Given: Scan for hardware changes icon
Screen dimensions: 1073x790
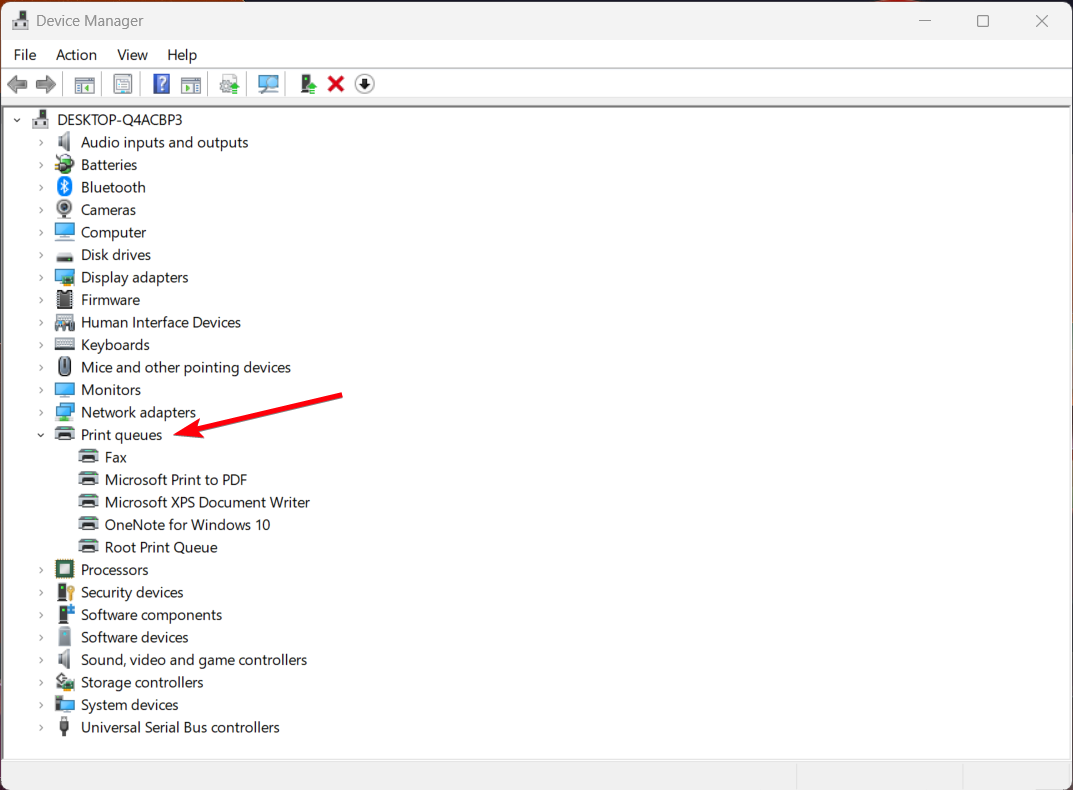Looking at the screenshot, I should [x=268, y=84].
